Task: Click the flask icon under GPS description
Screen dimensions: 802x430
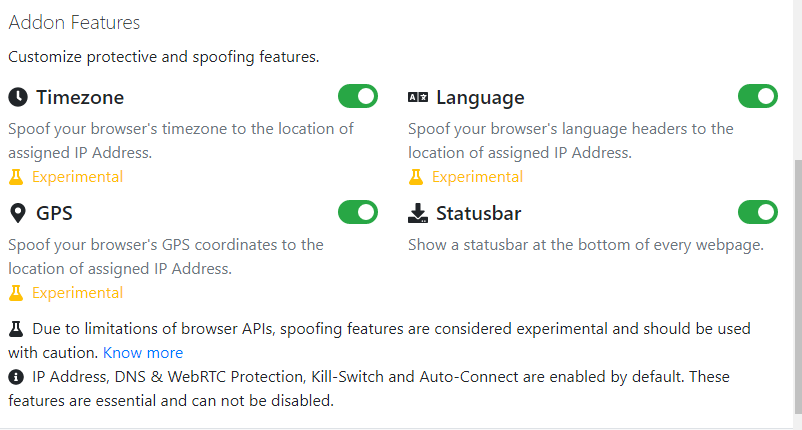Action: coord(16,293)
